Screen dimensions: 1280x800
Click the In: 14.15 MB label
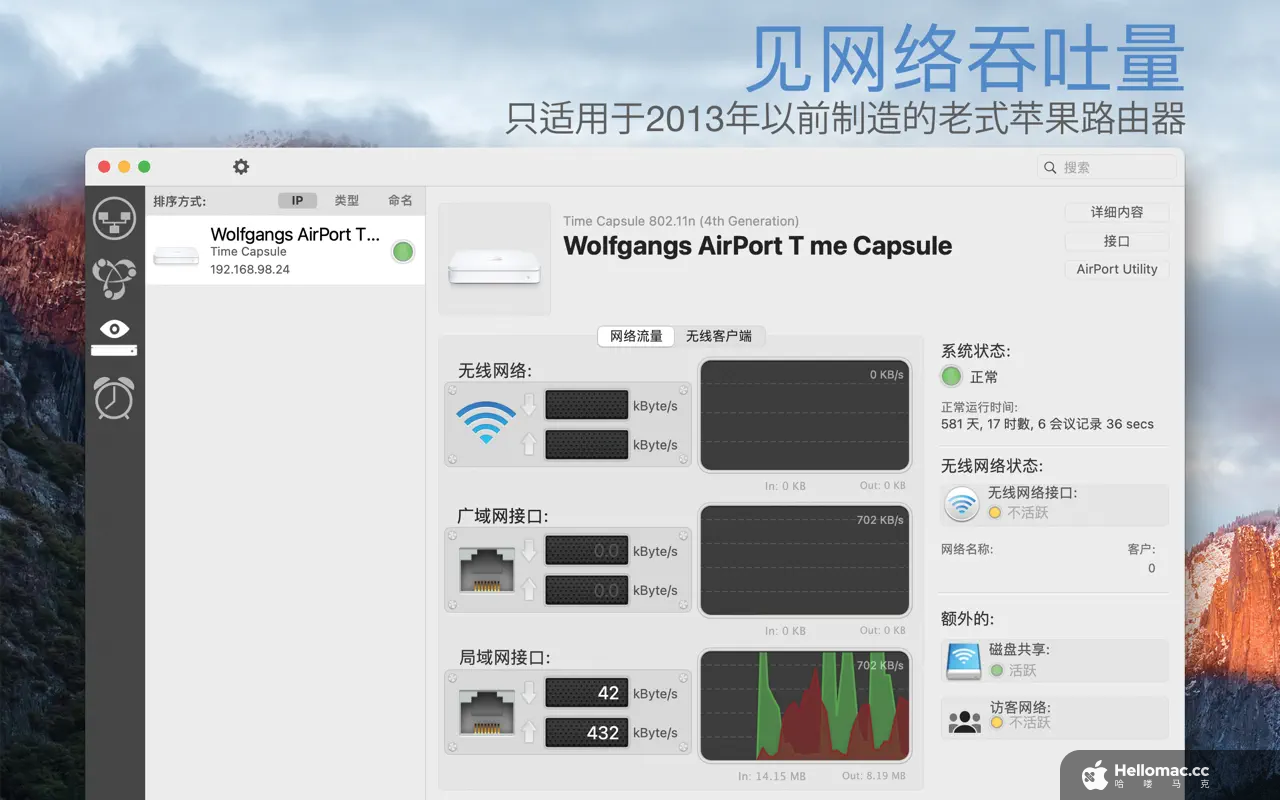(772, 775)
